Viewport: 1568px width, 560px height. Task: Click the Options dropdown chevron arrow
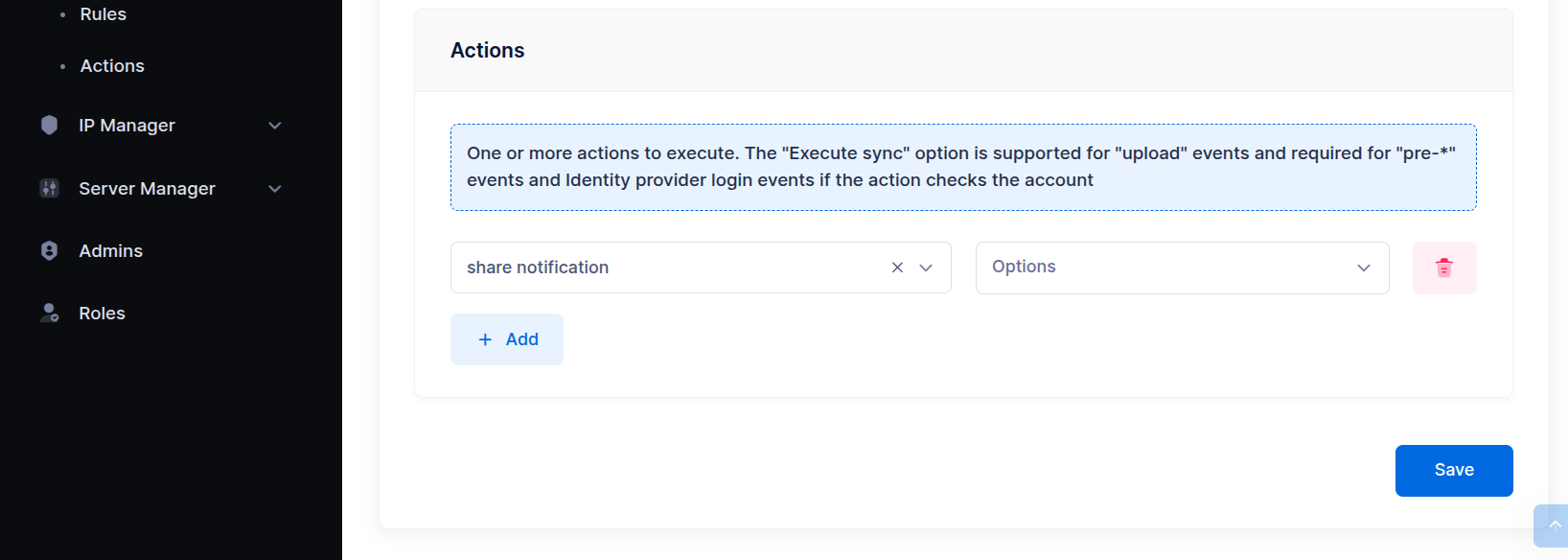(1363, 268)
